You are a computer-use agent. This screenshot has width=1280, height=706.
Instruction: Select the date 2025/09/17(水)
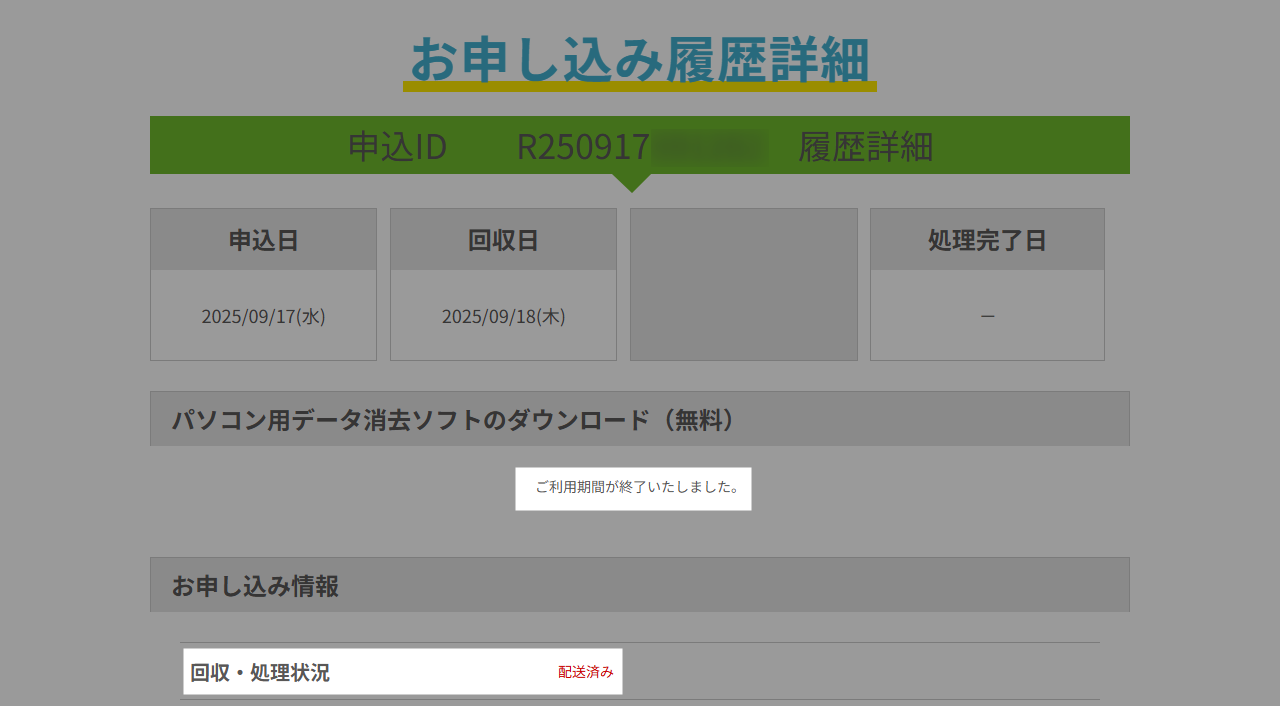coord(263,316)
